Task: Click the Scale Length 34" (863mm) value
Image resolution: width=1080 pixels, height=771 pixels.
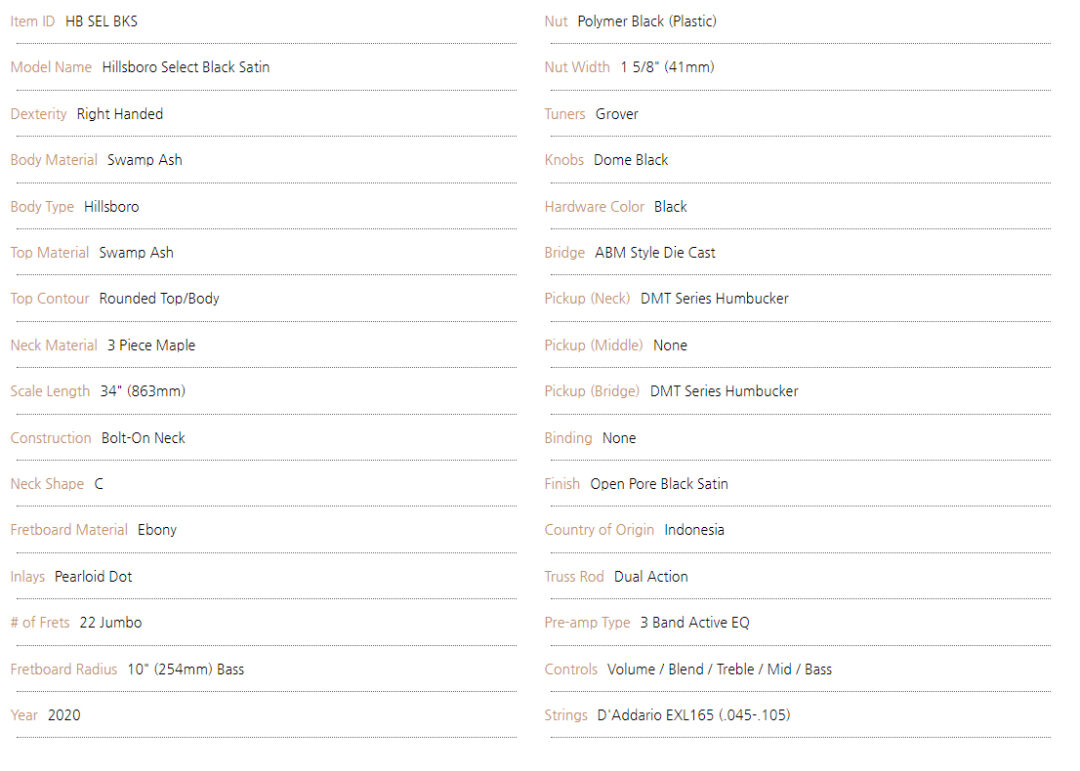Action: 143,391
